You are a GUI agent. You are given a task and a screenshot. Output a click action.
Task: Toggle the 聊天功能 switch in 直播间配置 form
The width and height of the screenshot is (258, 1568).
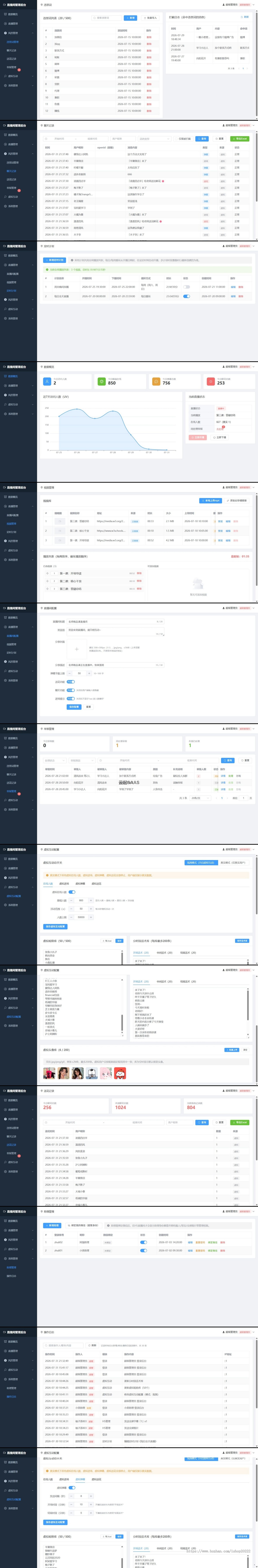[x=71, y=690]
